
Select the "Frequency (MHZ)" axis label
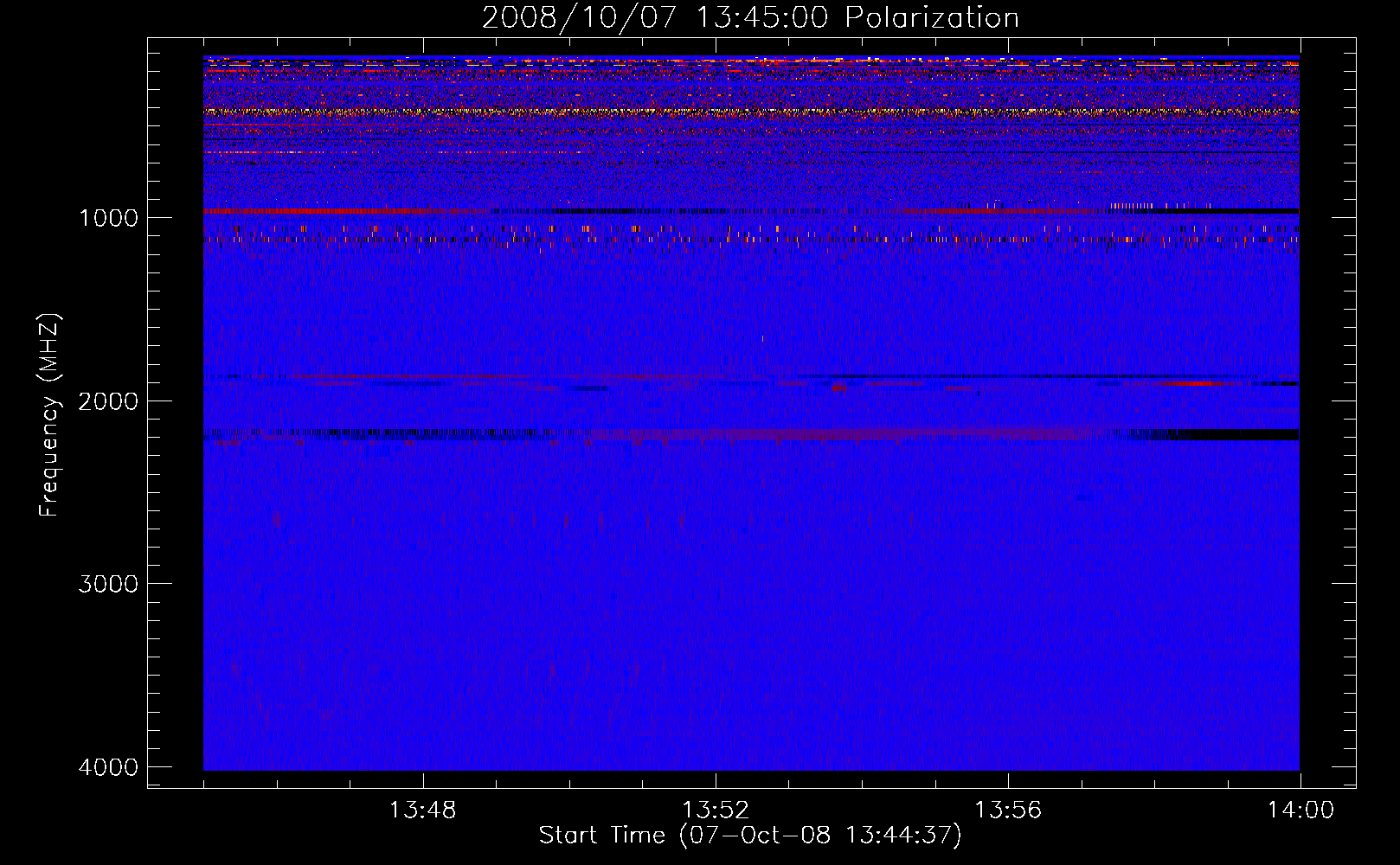49,415
